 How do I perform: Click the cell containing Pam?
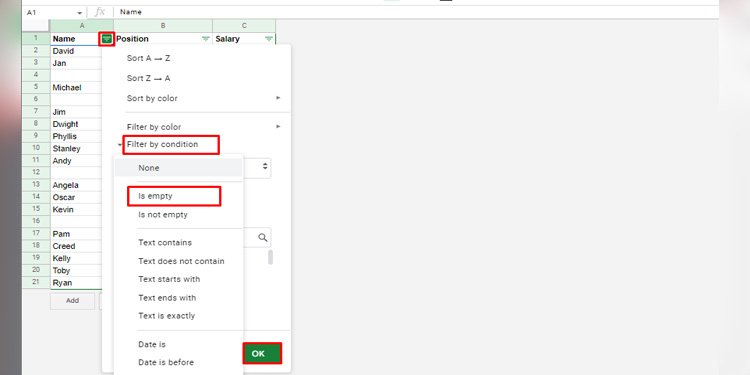click(x=76, y=234)
